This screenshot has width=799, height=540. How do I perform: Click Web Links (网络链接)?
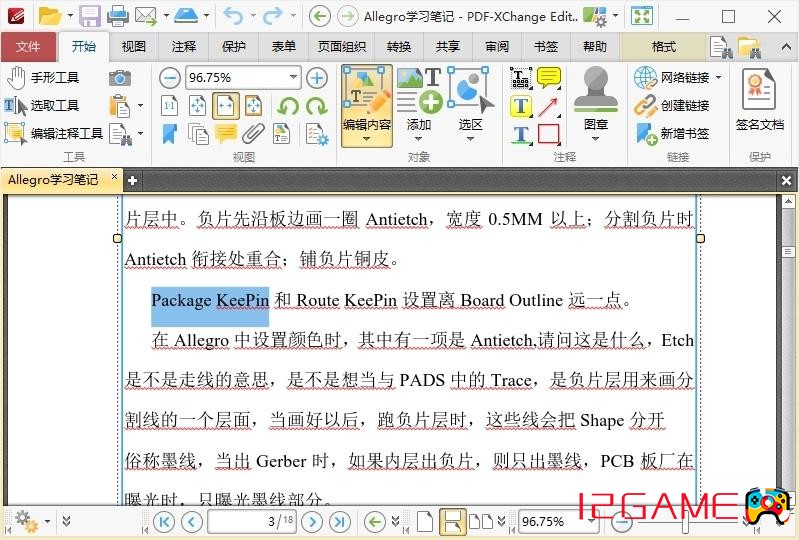pyautogui.click(x=672, y=77)
